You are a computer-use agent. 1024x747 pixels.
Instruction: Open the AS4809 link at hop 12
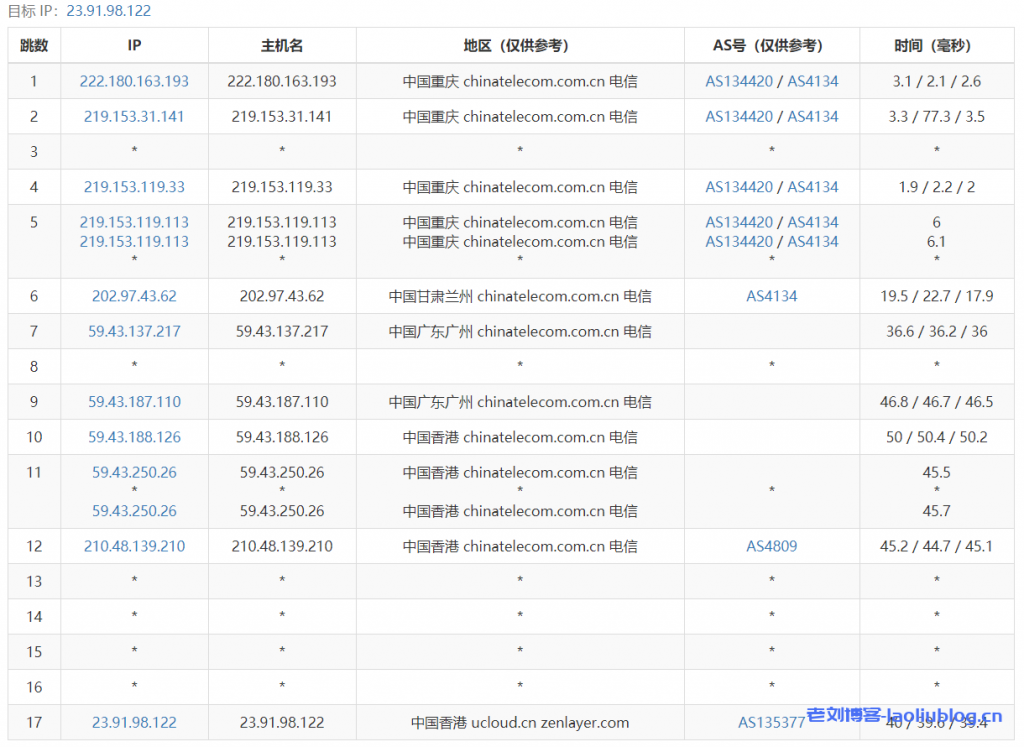[x=771, y=546]
